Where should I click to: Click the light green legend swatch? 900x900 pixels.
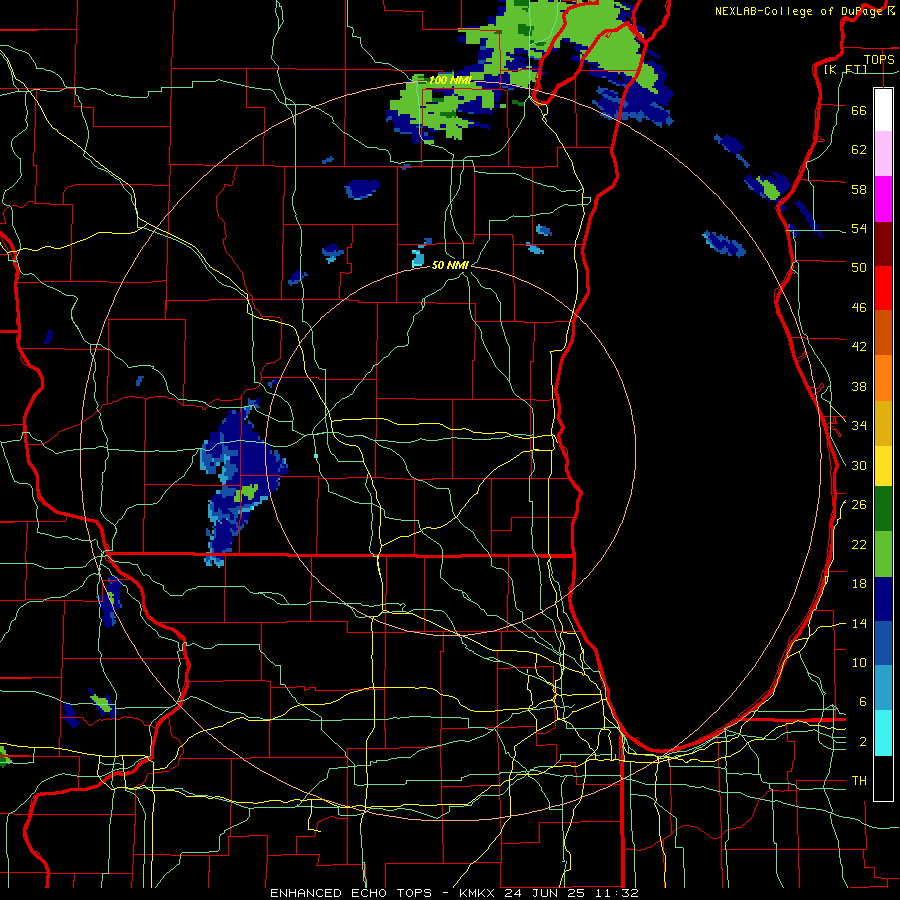click(883, 554)
